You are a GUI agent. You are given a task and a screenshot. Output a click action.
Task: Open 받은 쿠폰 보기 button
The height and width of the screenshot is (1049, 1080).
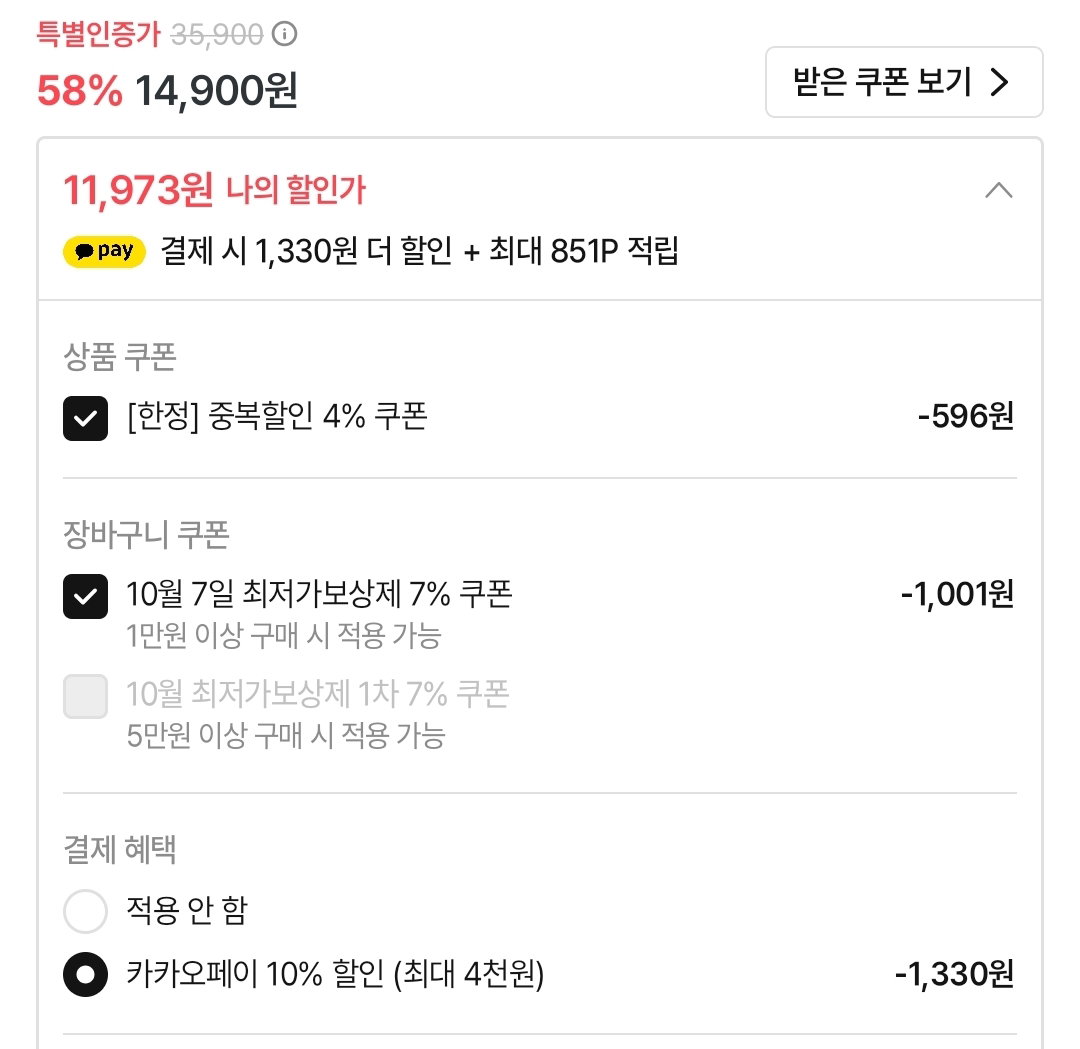point(904,82)
